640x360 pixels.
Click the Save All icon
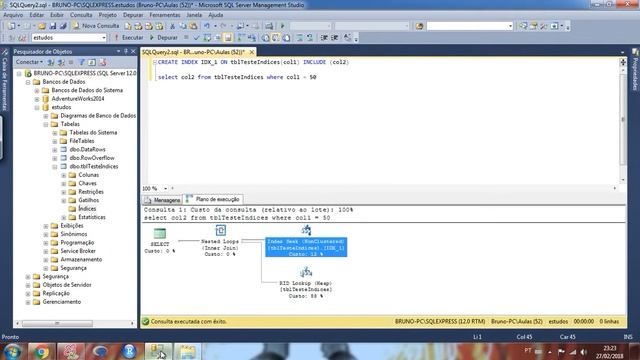tap(63, 26)
